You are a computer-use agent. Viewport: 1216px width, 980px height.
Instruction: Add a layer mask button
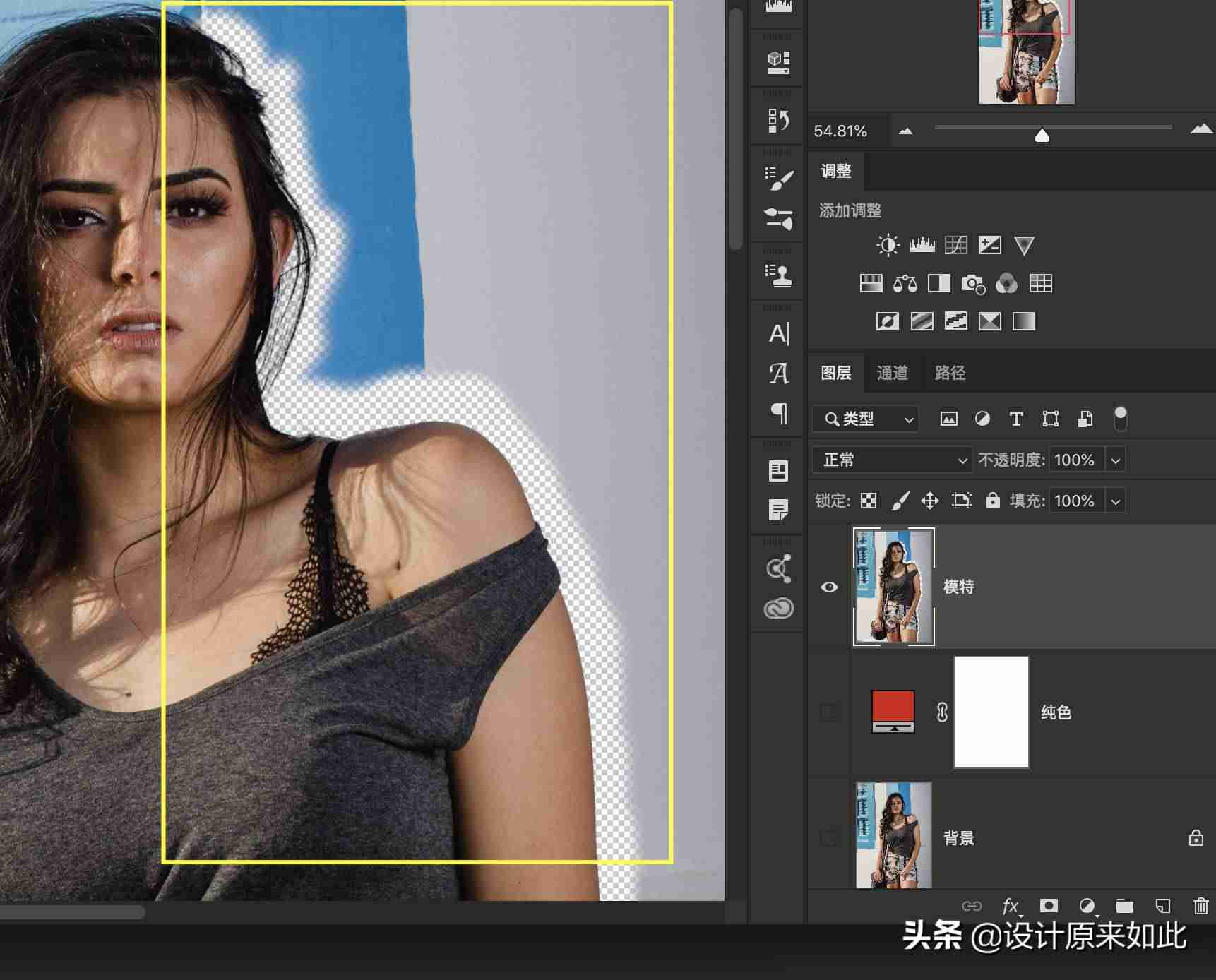coord(1049,906)
